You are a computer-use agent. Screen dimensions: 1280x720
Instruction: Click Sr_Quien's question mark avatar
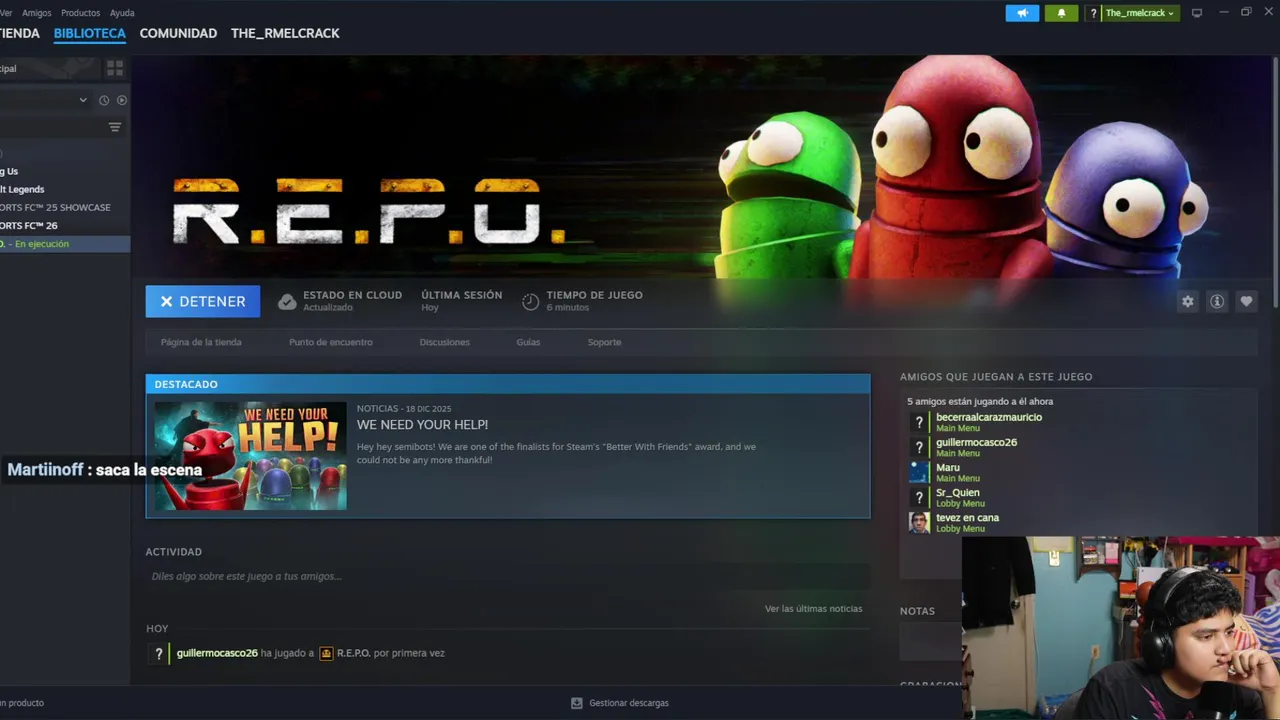(x=919, y=497)
